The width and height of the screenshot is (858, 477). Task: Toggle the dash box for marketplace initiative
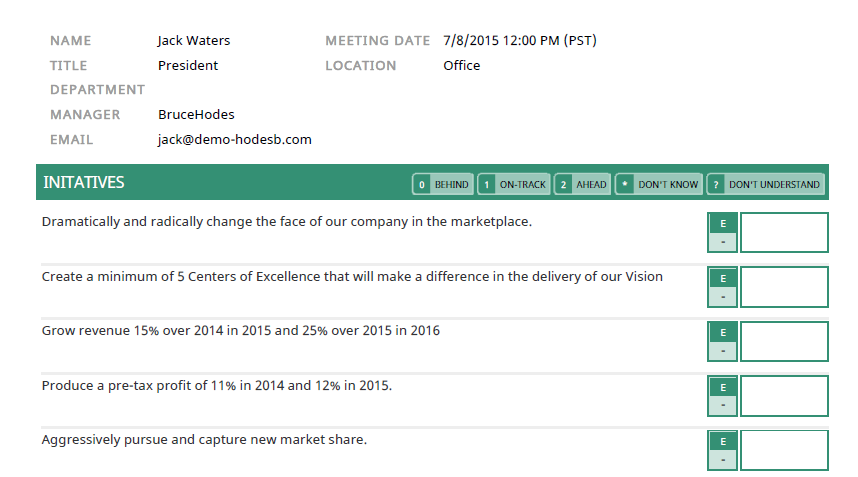723,242
